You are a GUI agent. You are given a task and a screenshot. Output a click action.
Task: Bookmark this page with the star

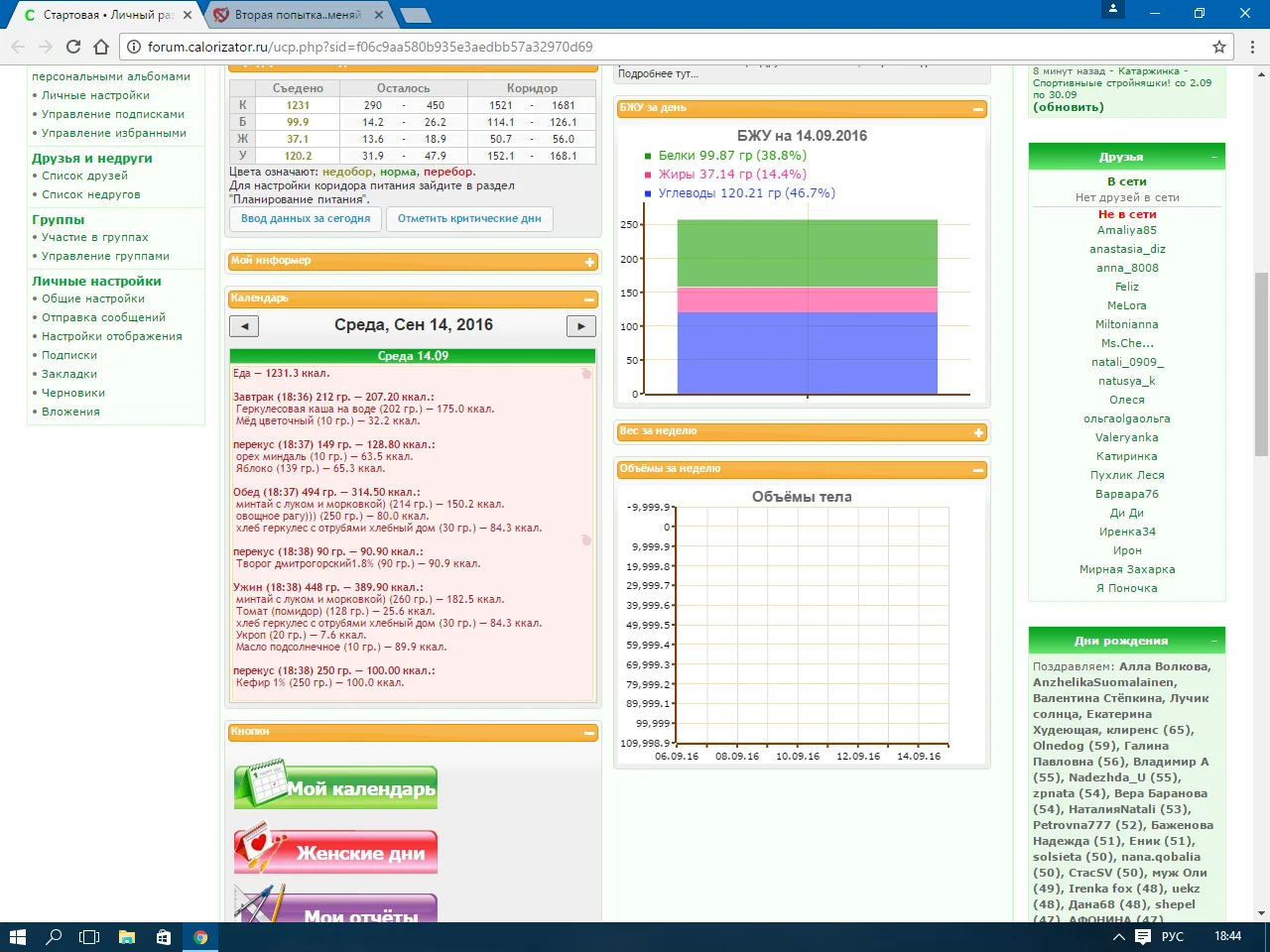1219,47
